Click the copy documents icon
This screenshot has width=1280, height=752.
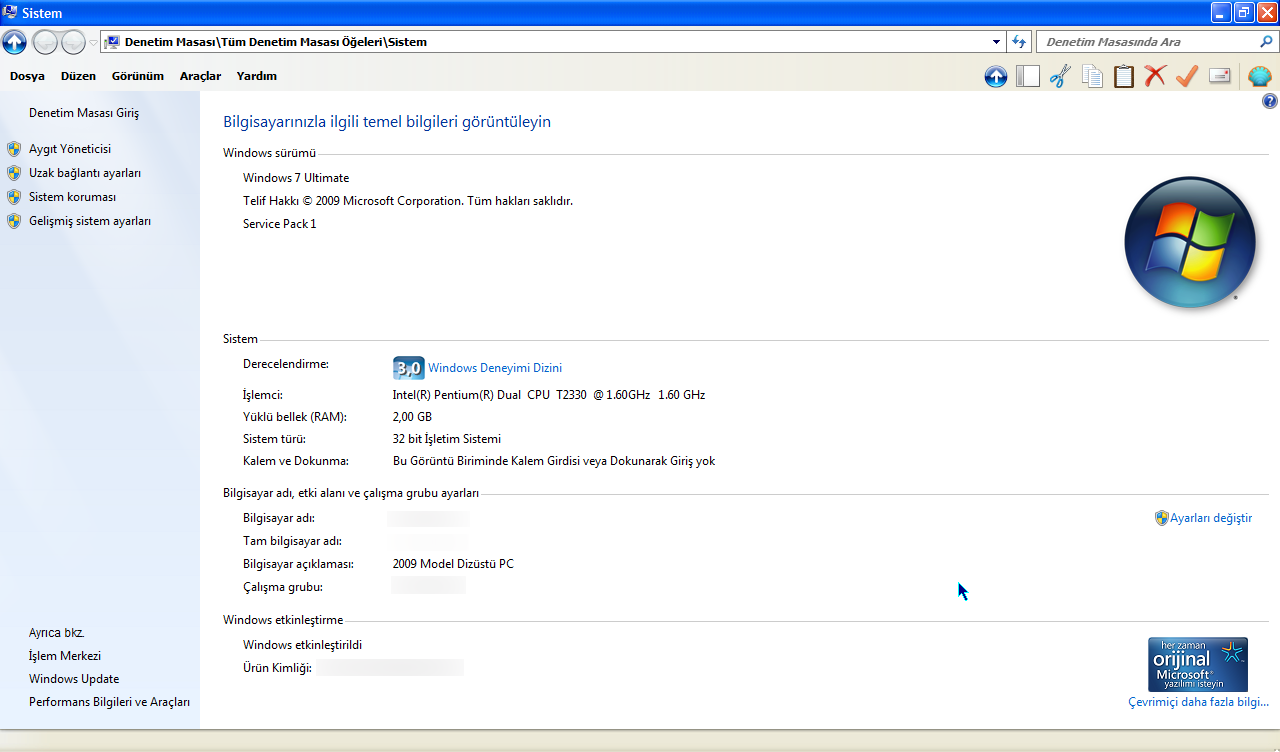coord(1092,76)
